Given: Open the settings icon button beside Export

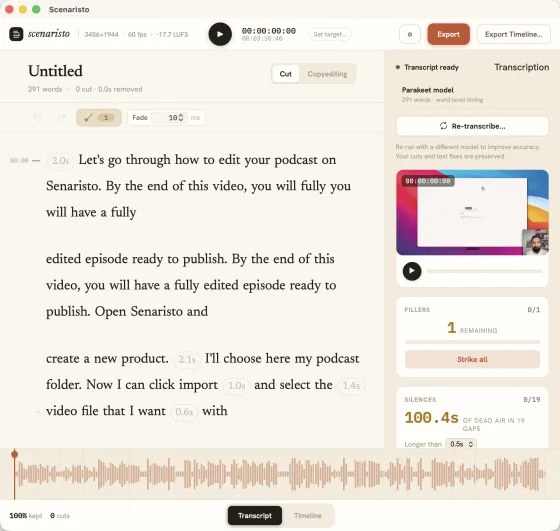Looking at the screenshot, I should [x=410, y=34].
